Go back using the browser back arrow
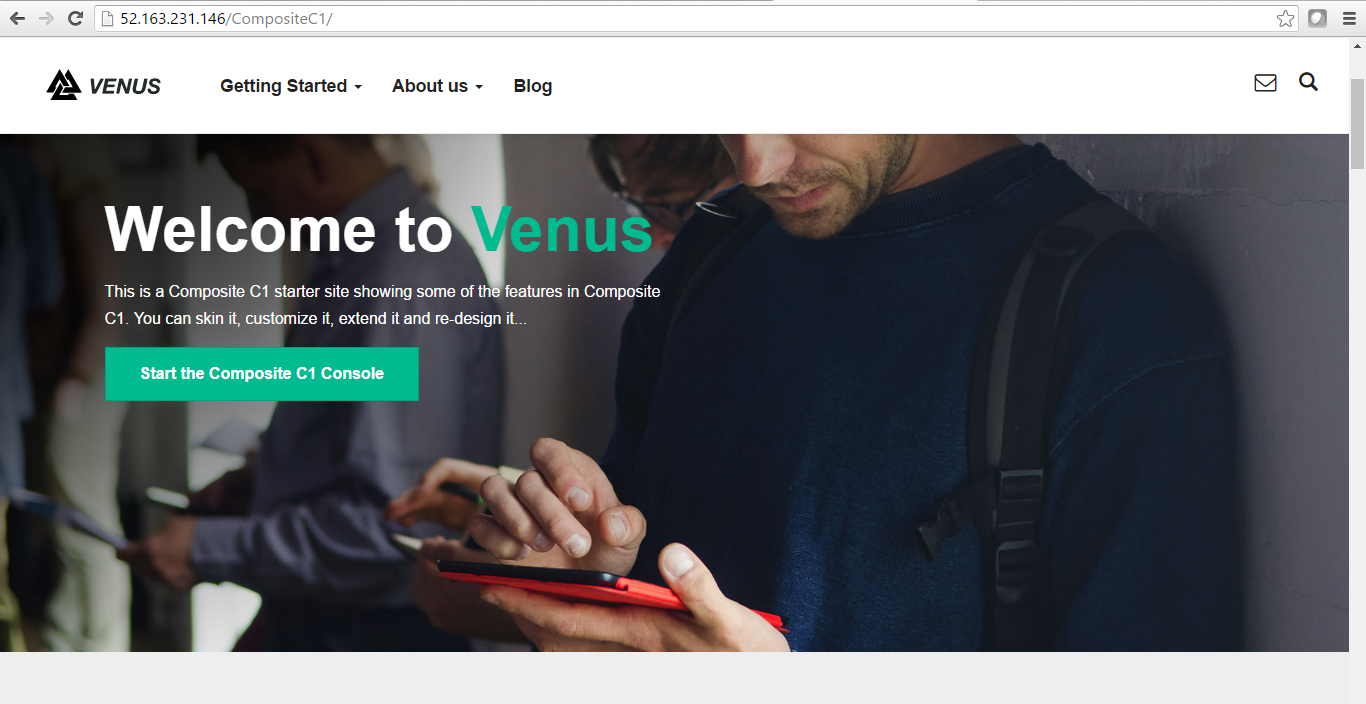 click(17, 18)
